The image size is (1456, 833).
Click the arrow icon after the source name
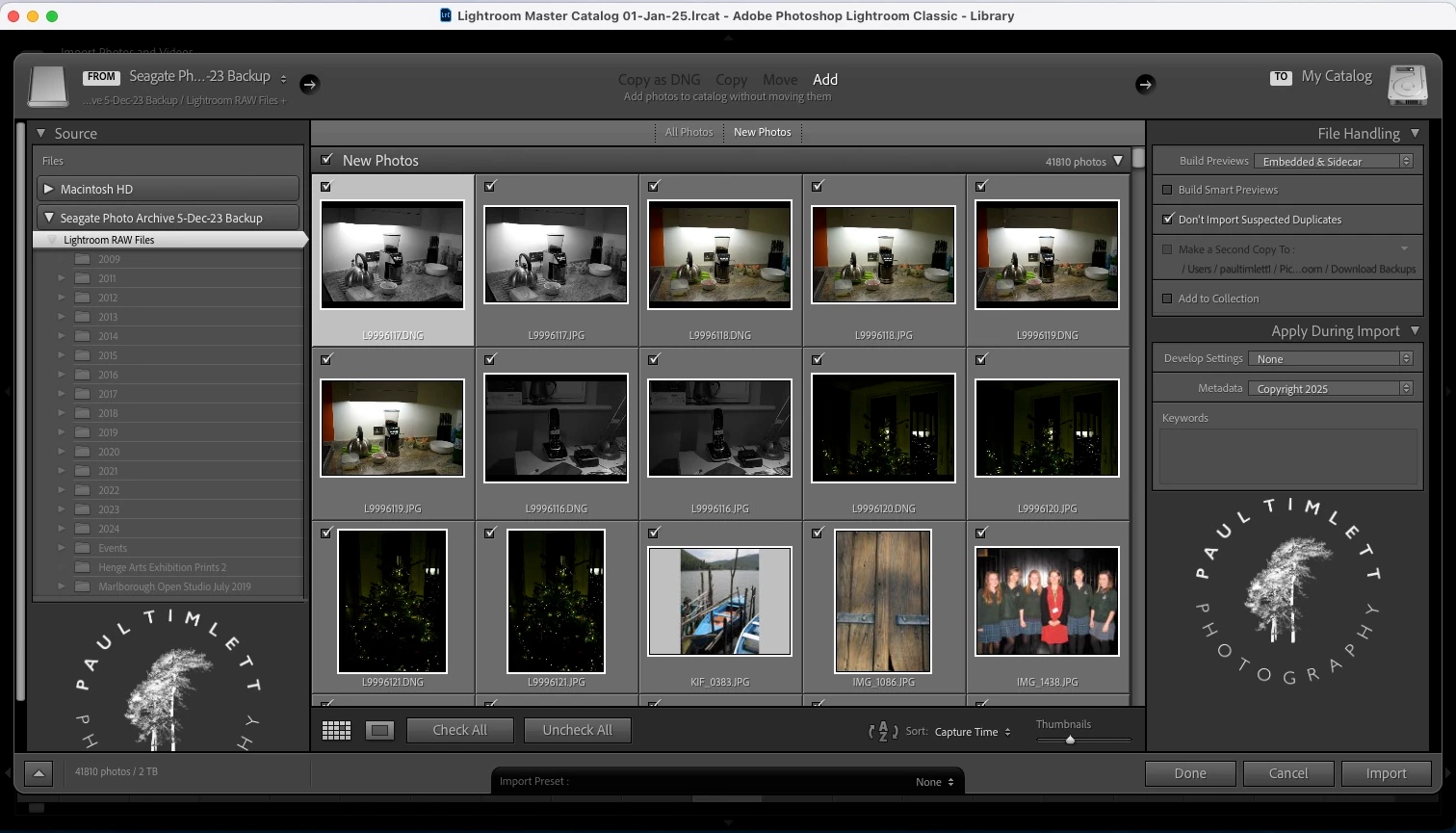coord(309,84)
